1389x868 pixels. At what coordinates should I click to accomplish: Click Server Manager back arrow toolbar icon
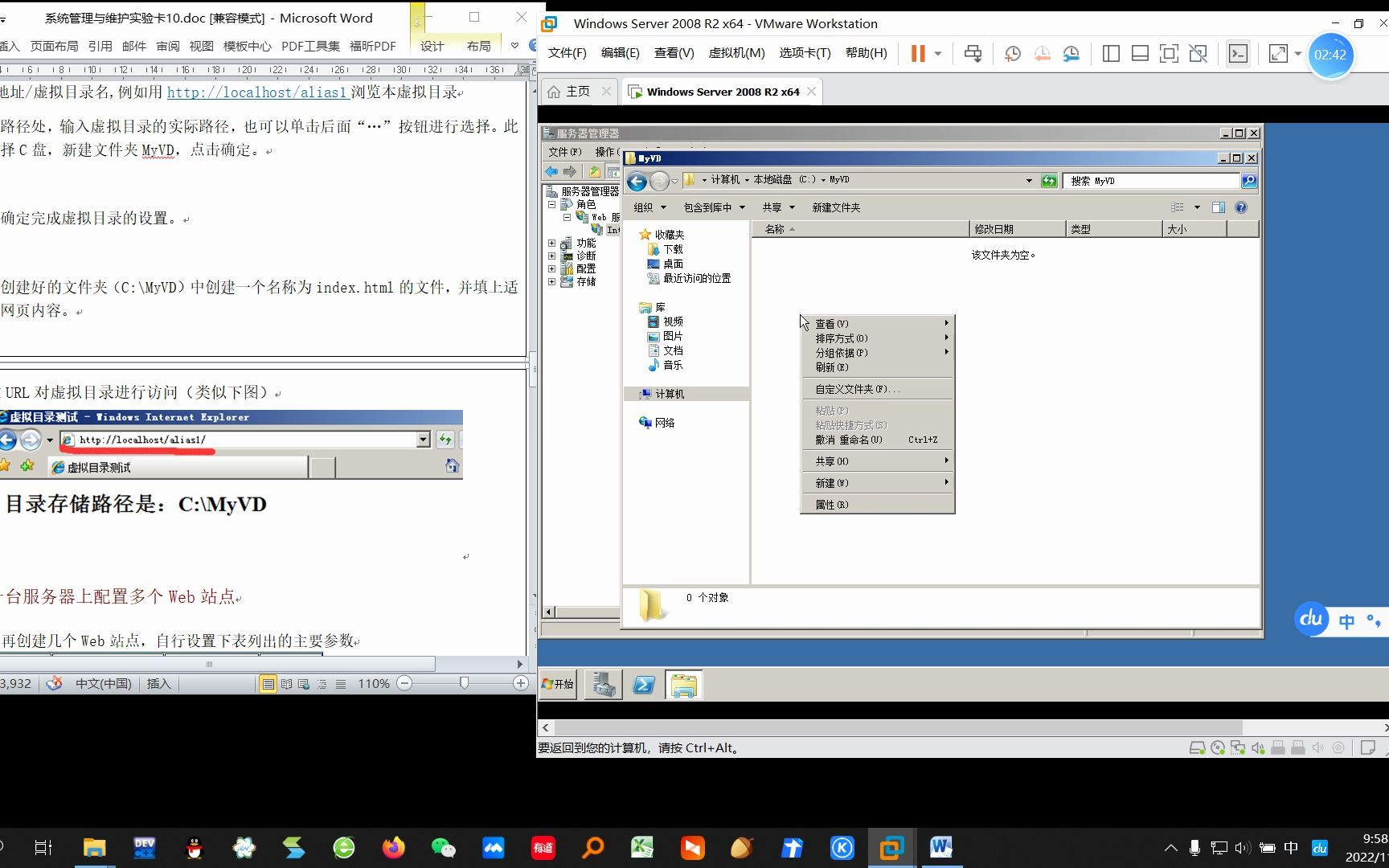click(x=551, y=171)
